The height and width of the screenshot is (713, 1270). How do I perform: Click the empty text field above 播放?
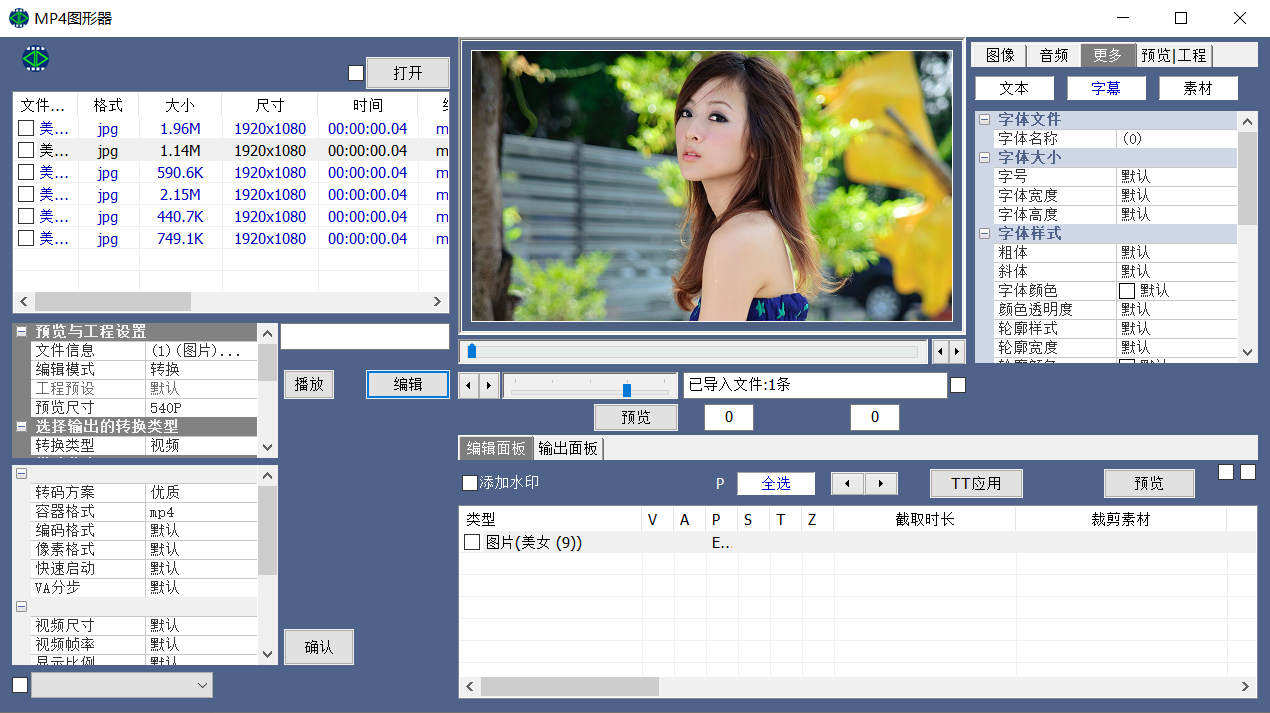365,336
